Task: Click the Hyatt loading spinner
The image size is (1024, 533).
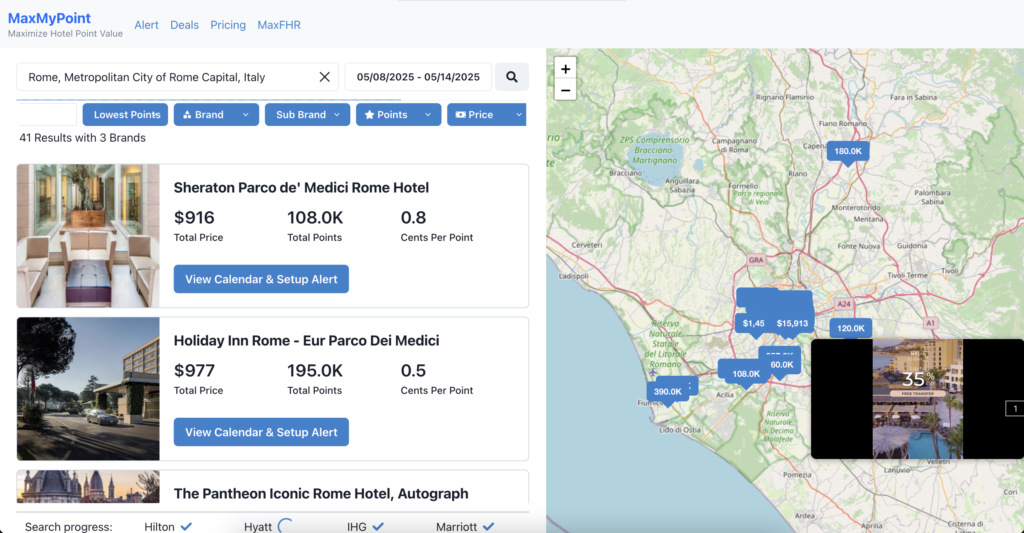Action: click(285, 526)
